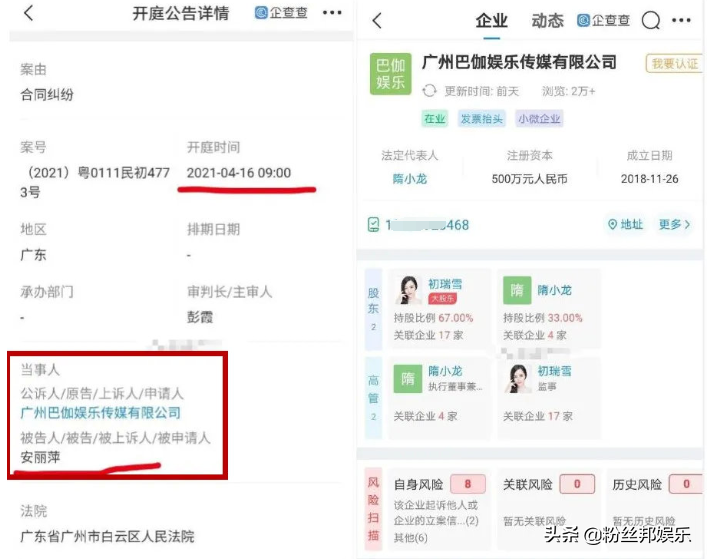The width and height of the screenshot is (707, 559).
Task: Click establishment date 2018-11-26
Action: [649, 179]
